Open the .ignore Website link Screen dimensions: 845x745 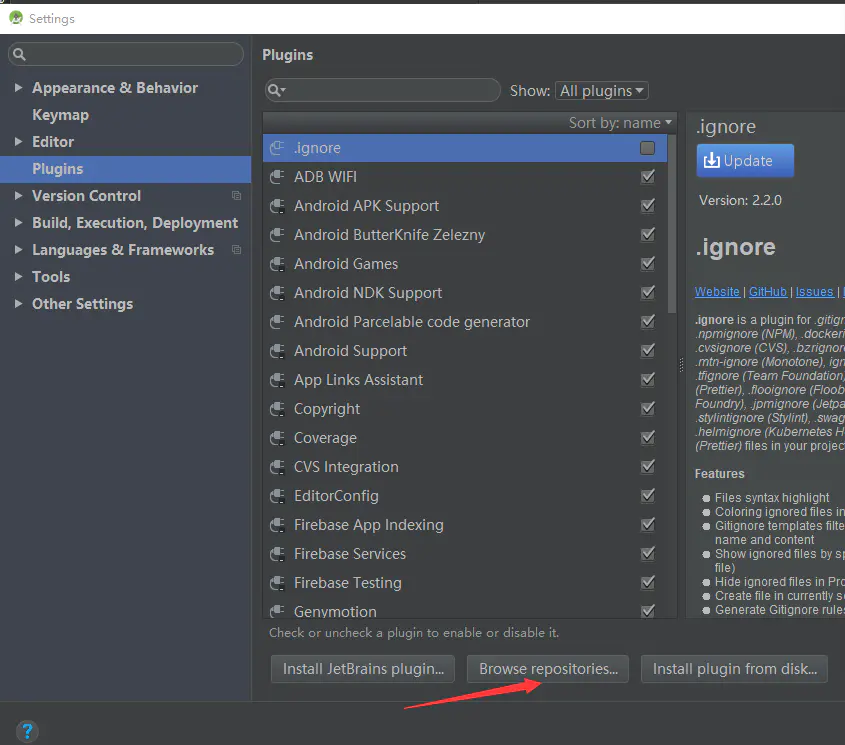click(717, 292)
